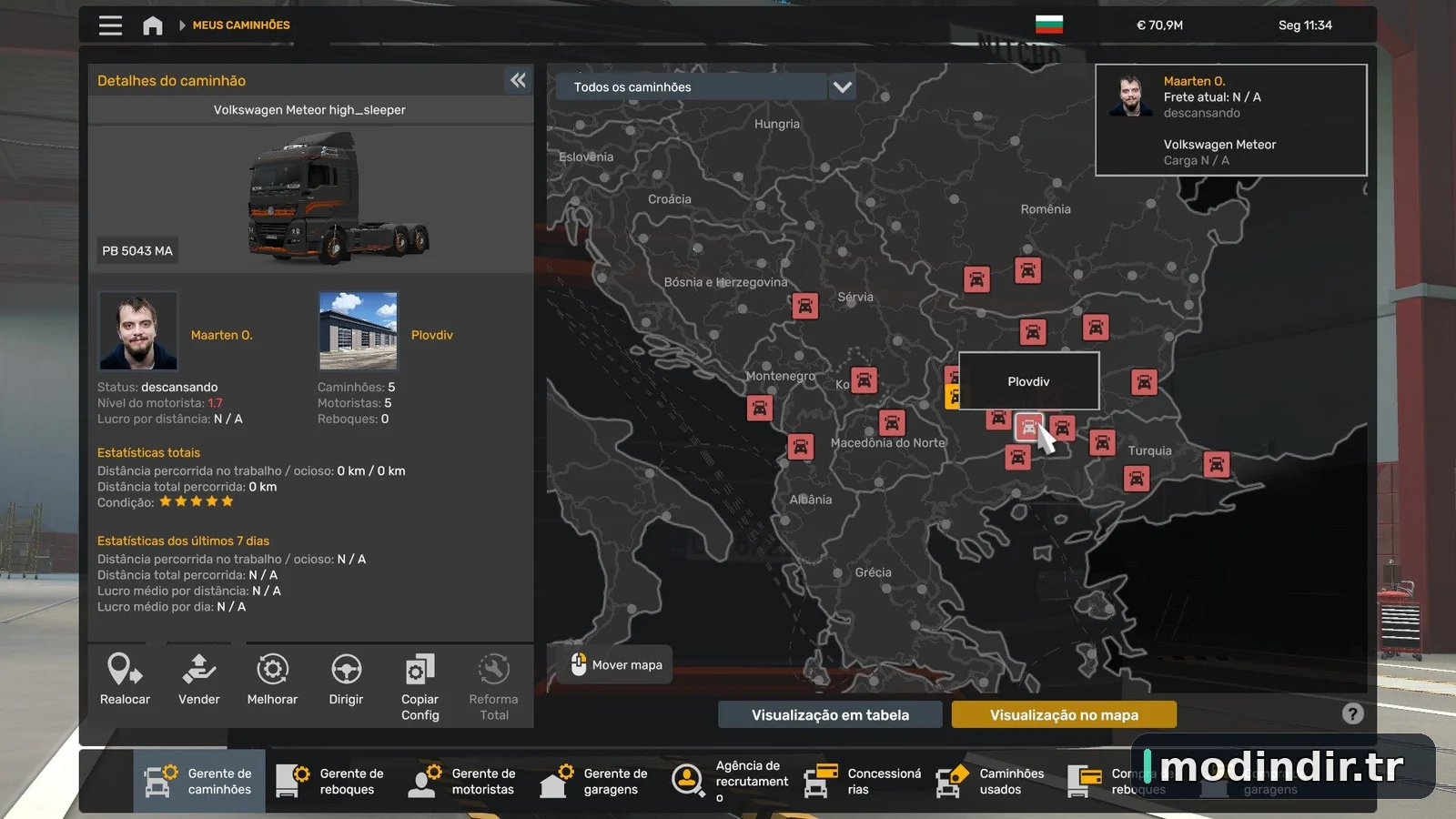The height and width of the screenshot is (819, 1456).
Task: Click the Reforma Total action
Action: 493,687
